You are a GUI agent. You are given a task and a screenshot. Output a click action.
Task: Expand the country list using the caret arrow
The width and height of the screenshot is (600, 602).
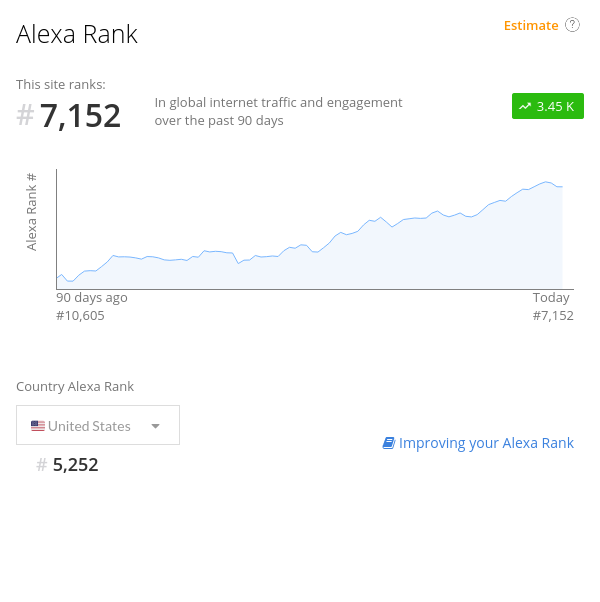pos(155,426)
